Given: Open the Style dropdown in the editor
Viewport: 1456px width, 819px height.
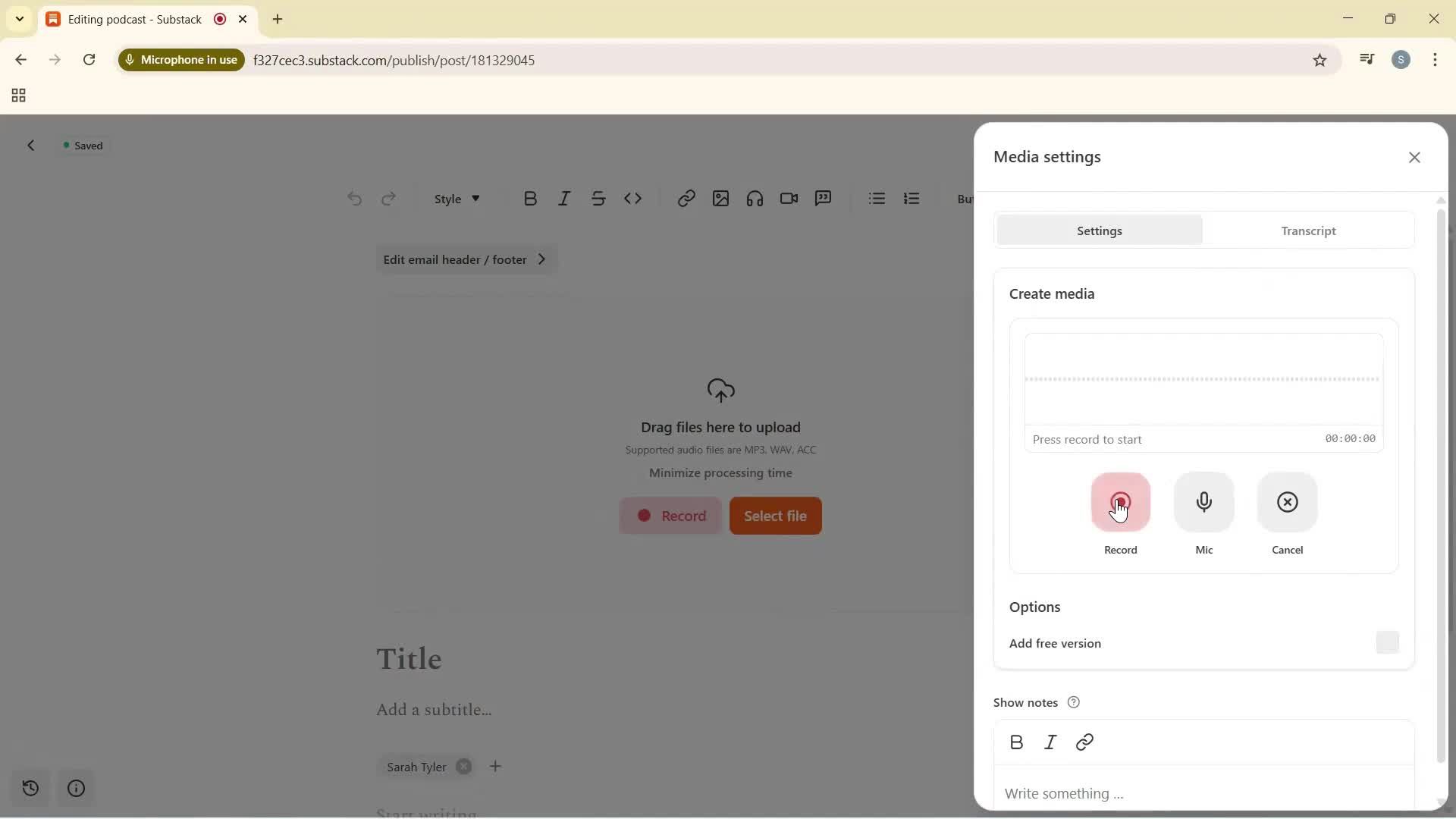Looking at the screenshot, I should [455, 198].
